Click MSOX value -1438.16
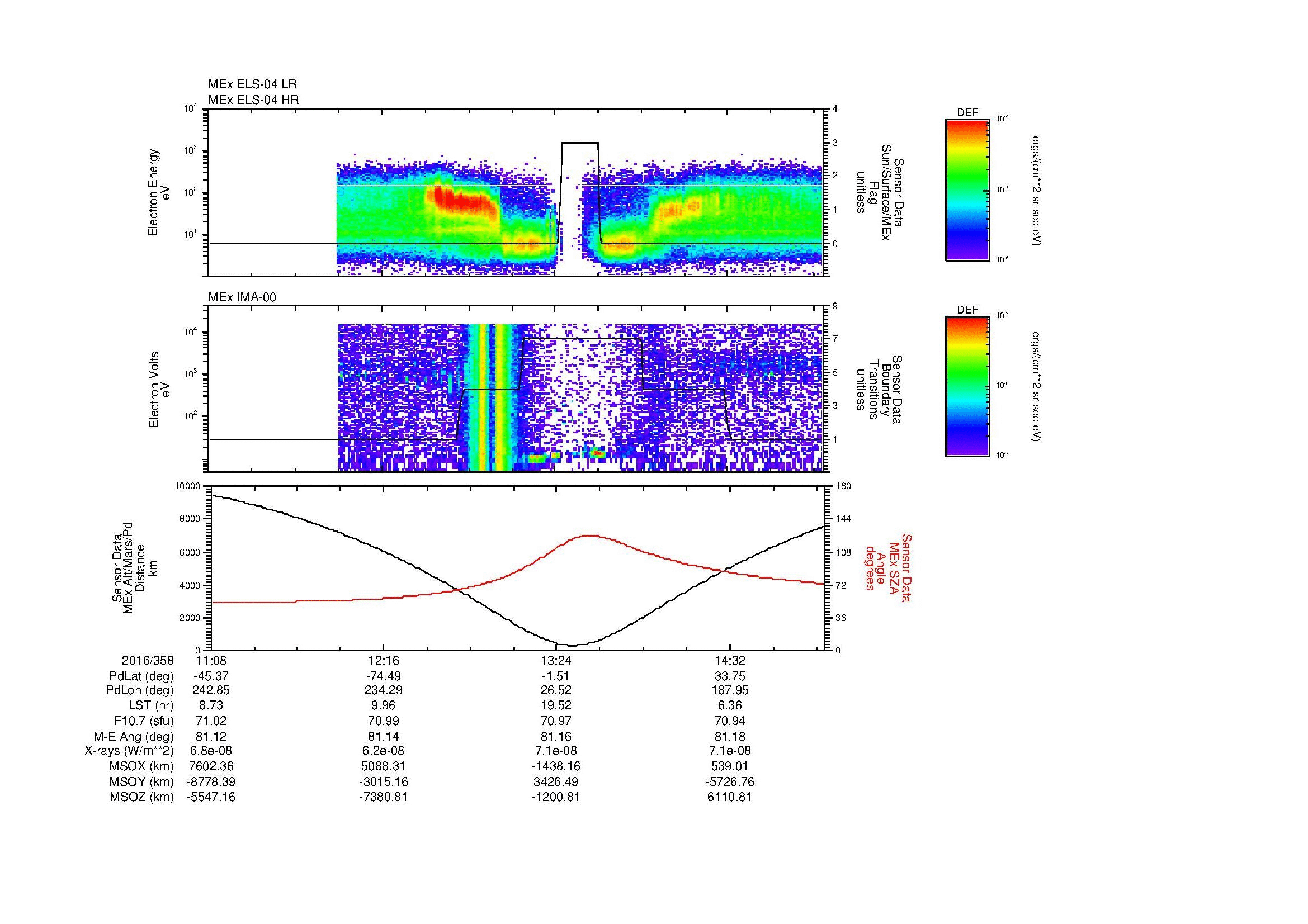 click(556, 766)
